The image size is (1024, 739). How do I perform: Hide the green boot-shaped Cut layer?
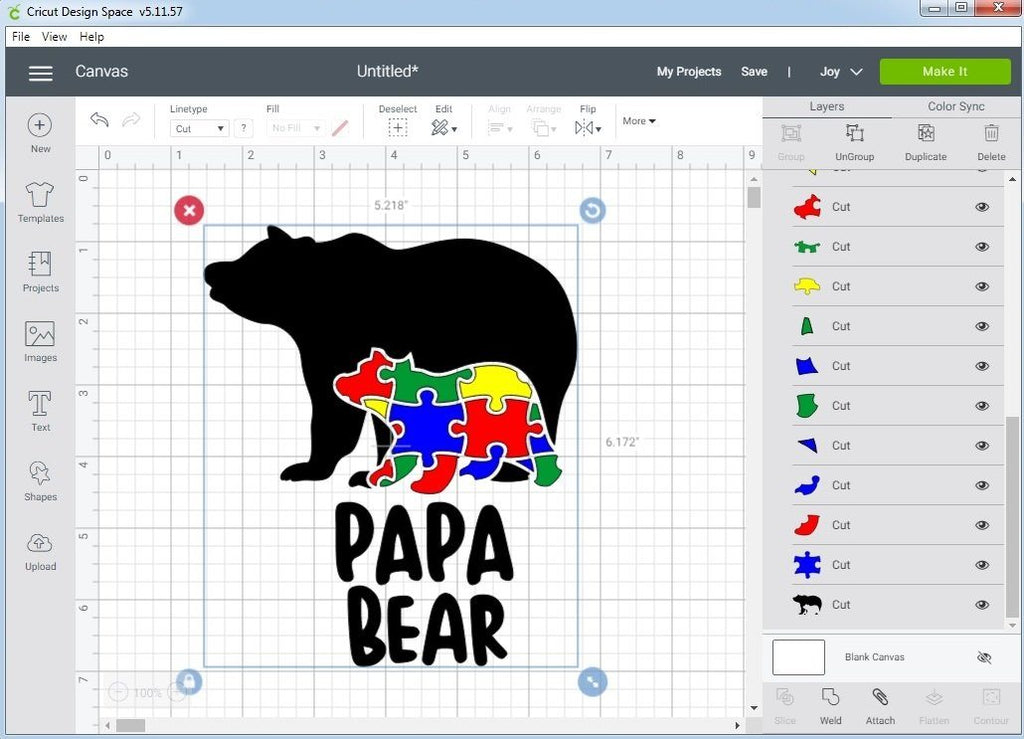[x=982, y=406]
